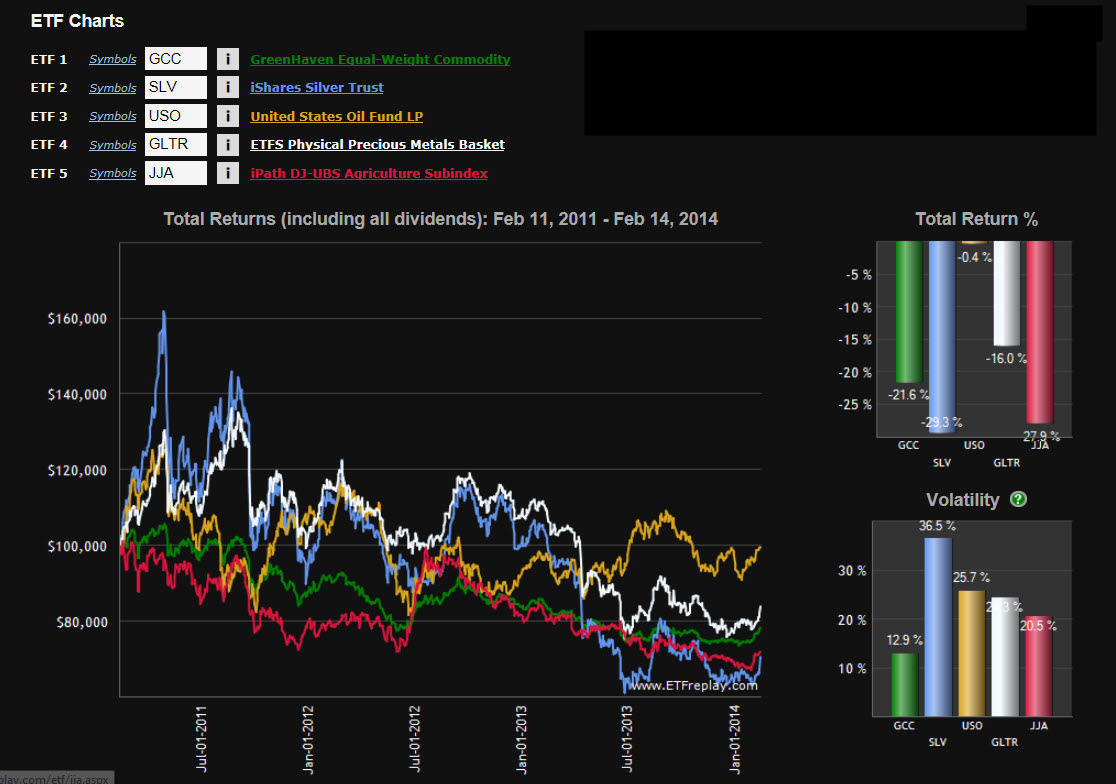This screenshot has height=784, width=1116.
Task: Open the info icon for USO
Action: point(228,116)
